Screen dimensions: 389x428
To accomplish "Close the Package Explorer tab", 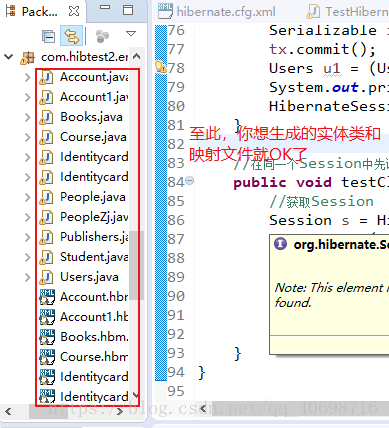I will (74, 12).
